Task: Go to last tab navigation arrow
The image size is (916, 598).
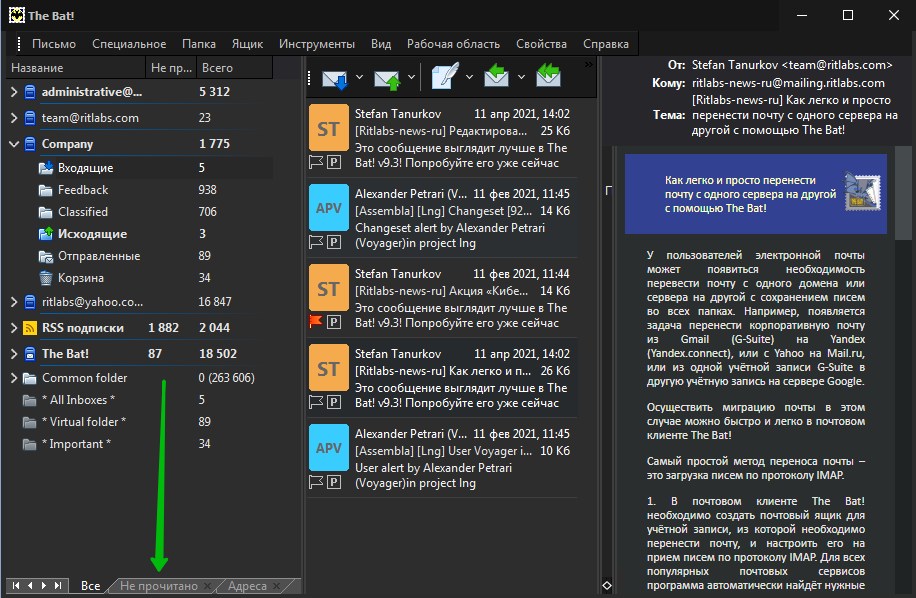Action: [x=58, y=585]
